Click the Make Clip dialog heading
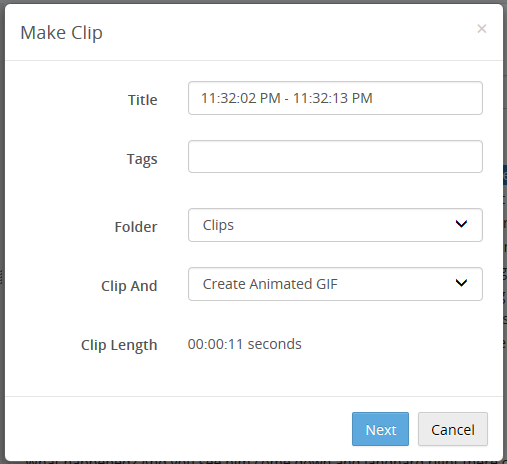507x464 pixels. [x=61, y=33]
